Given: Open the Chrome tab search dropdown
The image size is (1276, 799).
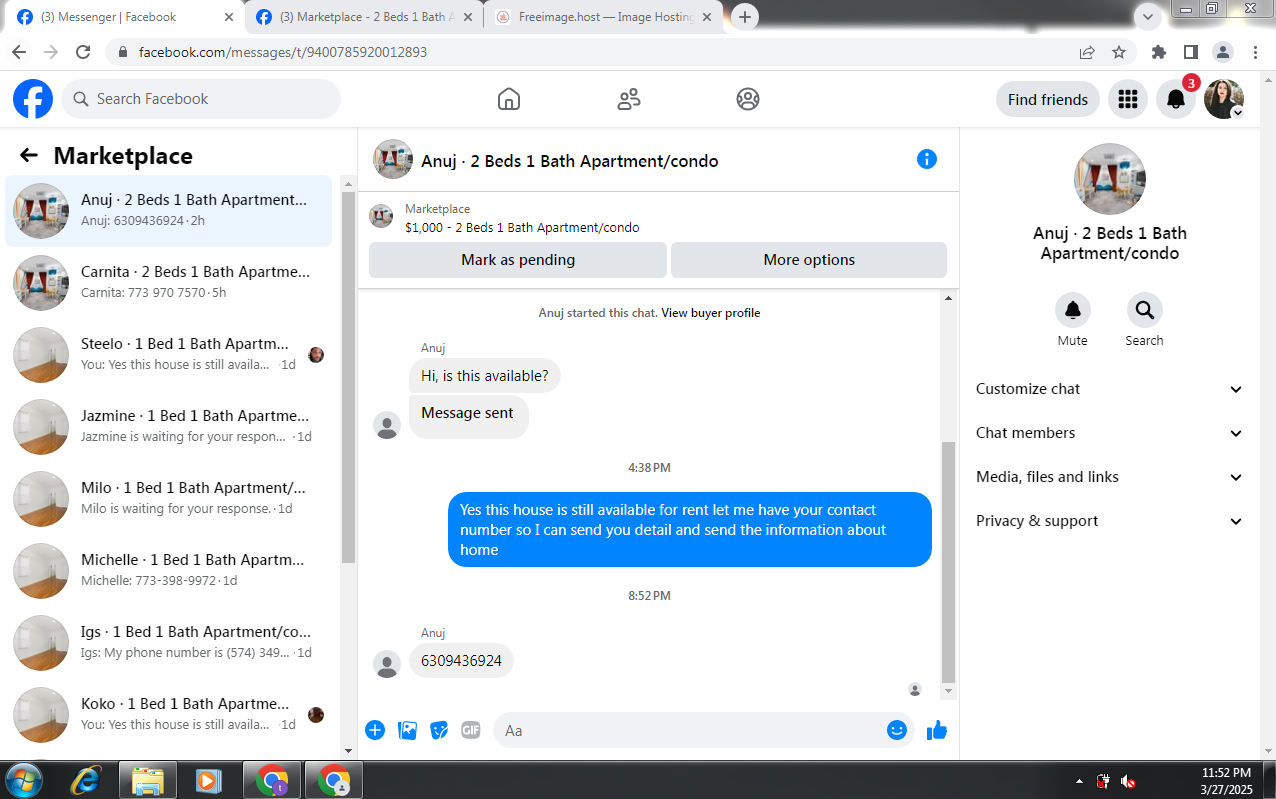Looking at the screenshot, I should [x=1147, y=17].
